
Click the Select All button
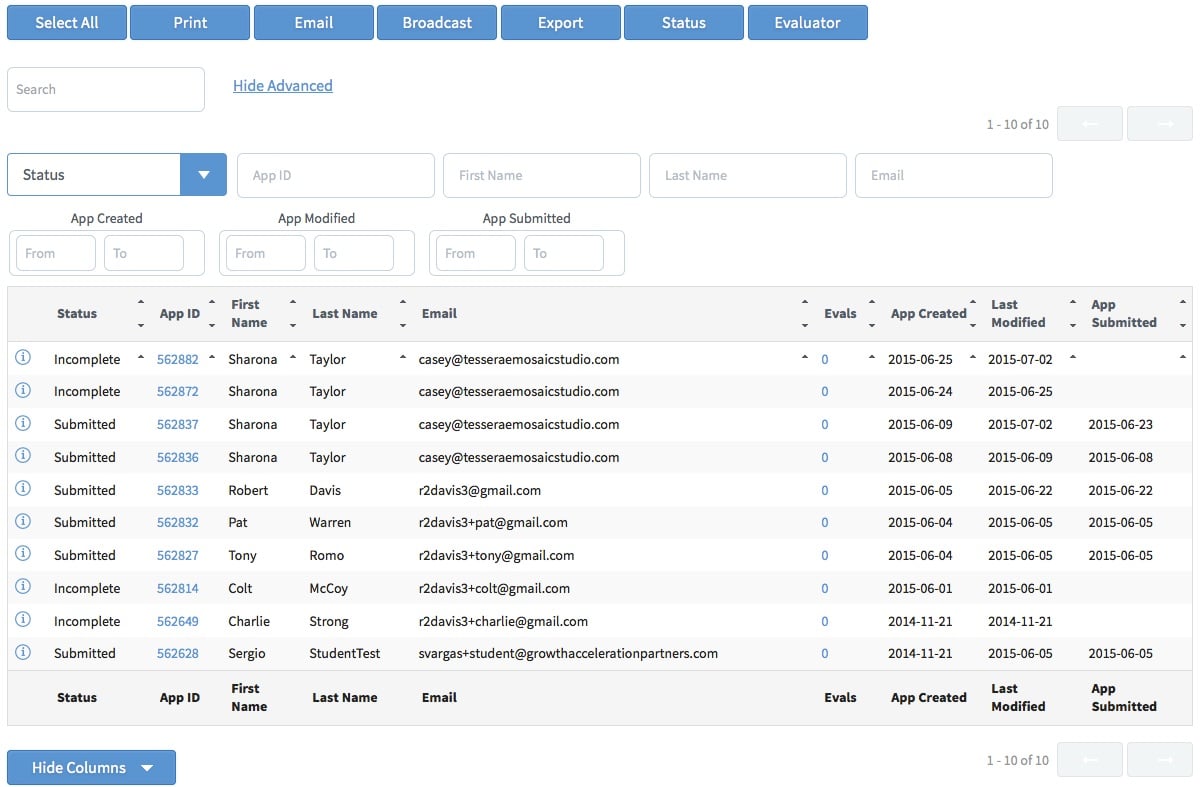(67, 22)
